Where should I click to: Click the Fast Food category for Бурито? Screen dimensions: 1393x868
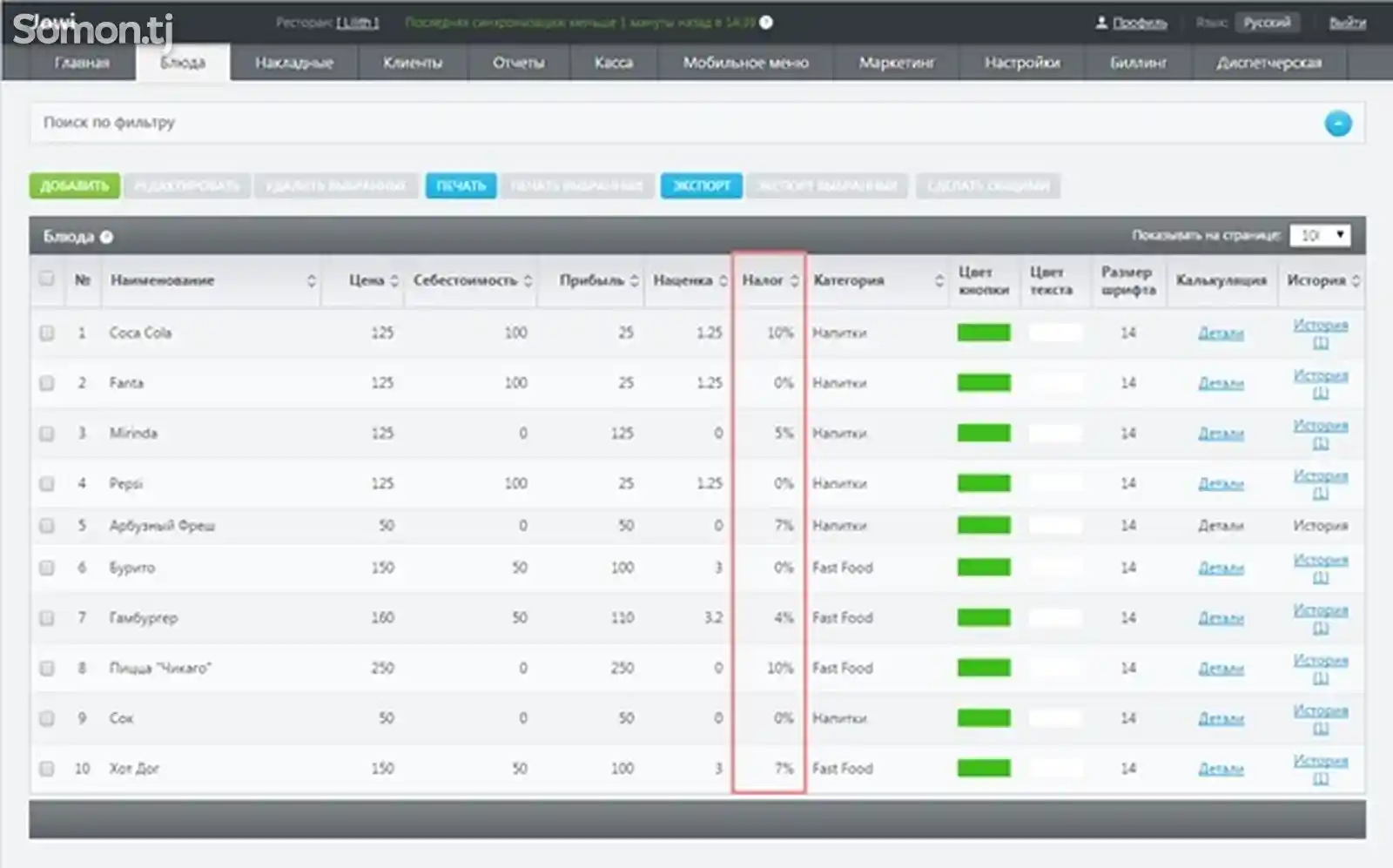click(x=843, y=568)
